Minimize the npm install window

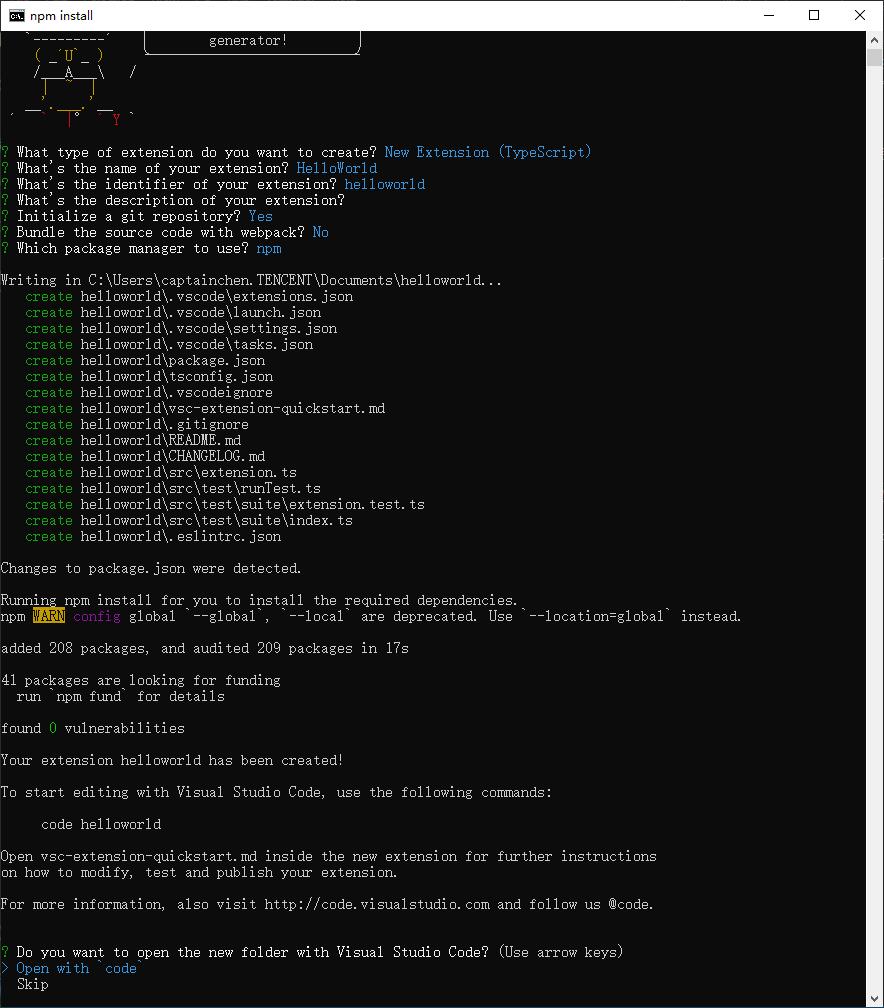pyautogui.click(x=769, y=15)
